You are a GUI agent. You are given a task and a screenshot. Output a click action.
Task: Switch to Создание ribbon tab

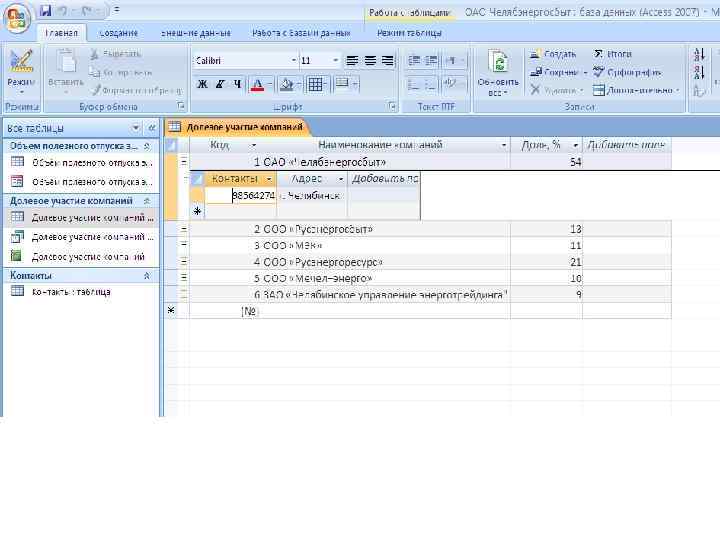point(118,33)
